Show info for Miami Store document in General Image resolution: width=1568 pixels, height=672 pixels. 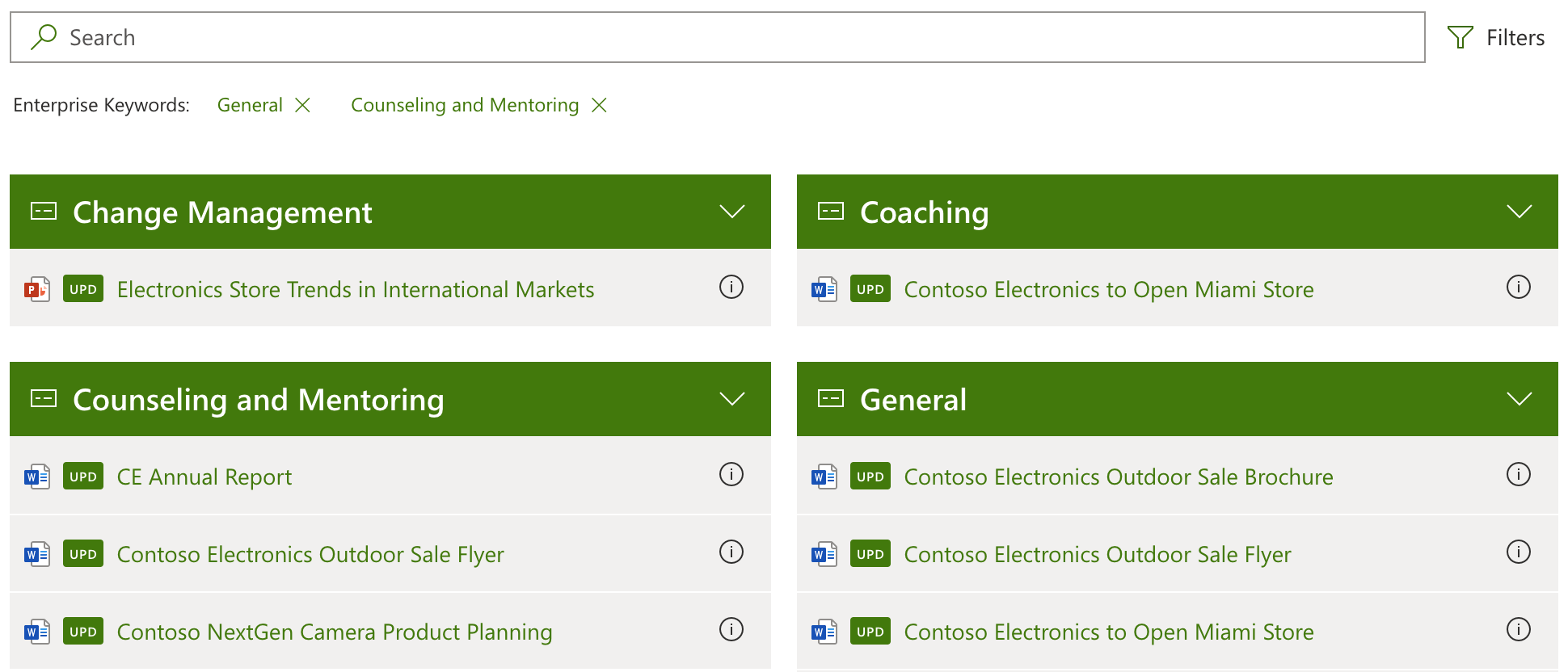coord(1519,629)
